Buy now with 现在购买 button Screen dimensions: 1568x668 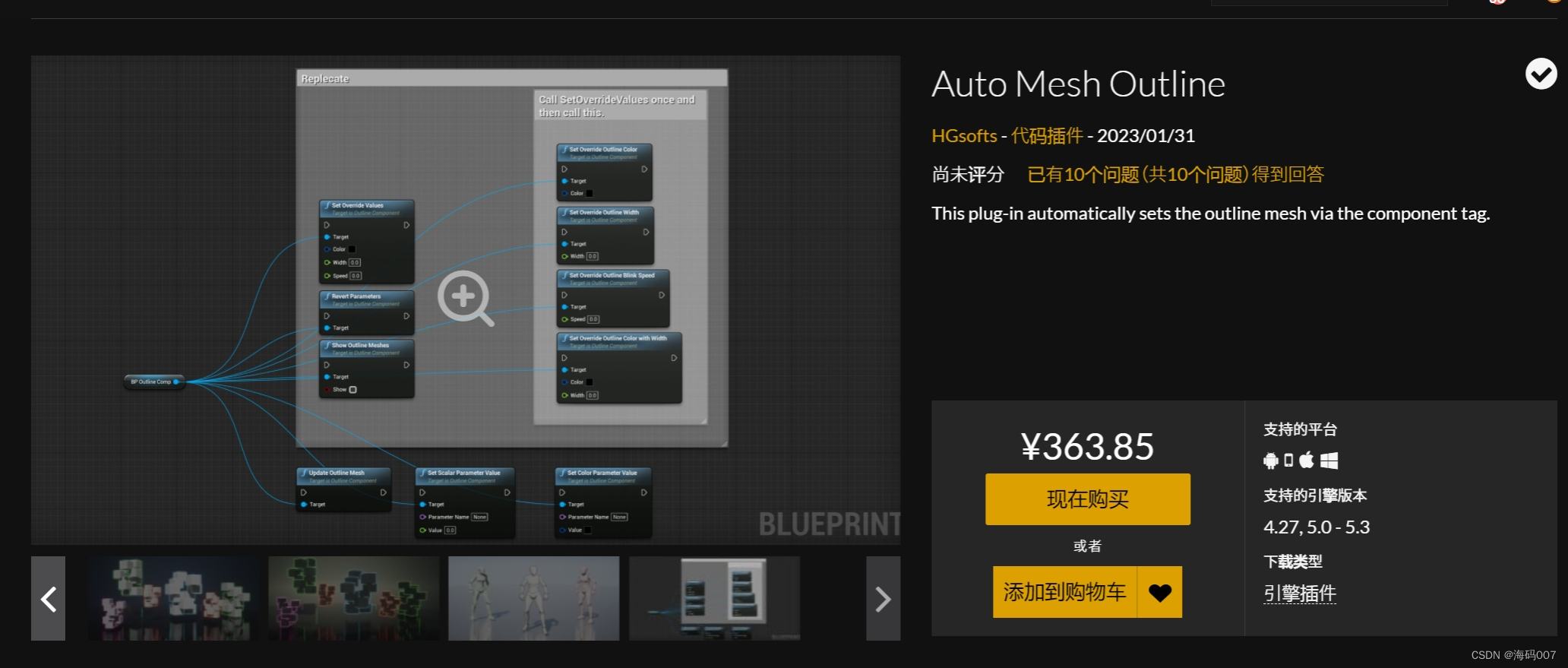1088,499
